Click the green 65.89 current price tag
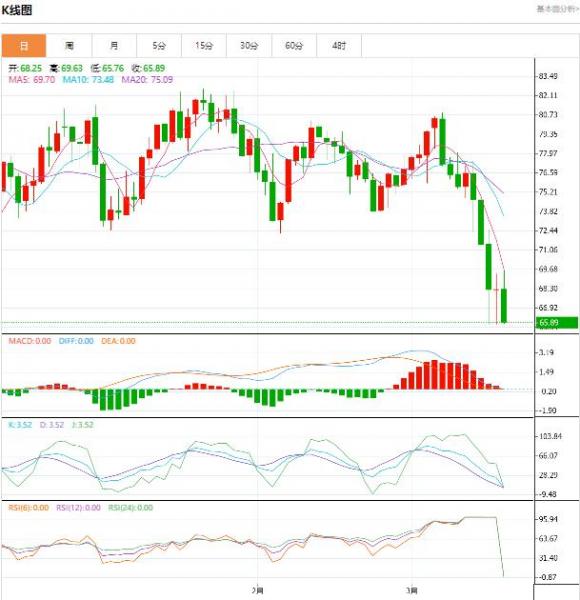 (557, 323)
